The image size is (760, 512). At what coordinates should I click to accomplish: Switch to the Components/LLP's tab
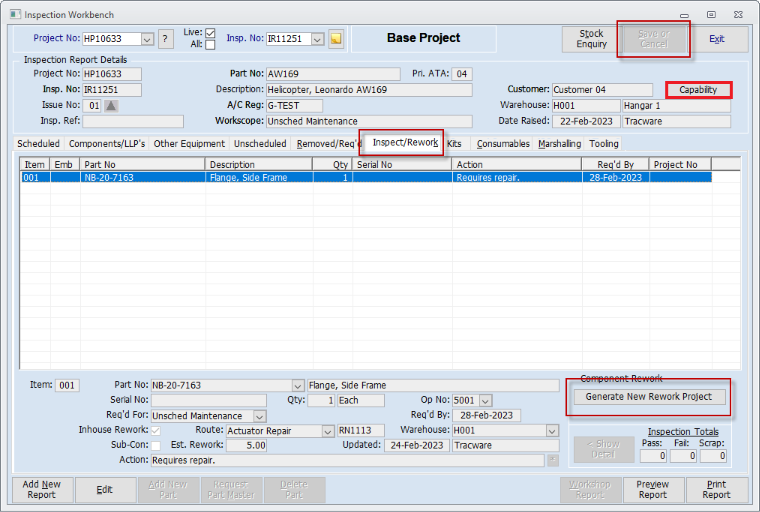[106, 144]
